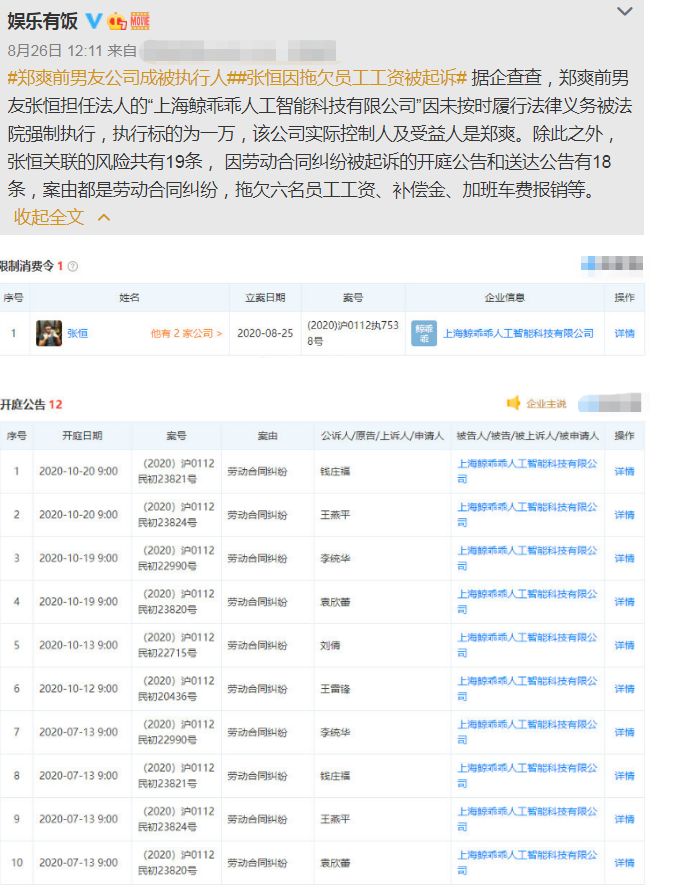Open 详情 for 钱庄福 2020-07-13 hearing
677x885 pixels.
click(x=624, y=776)
